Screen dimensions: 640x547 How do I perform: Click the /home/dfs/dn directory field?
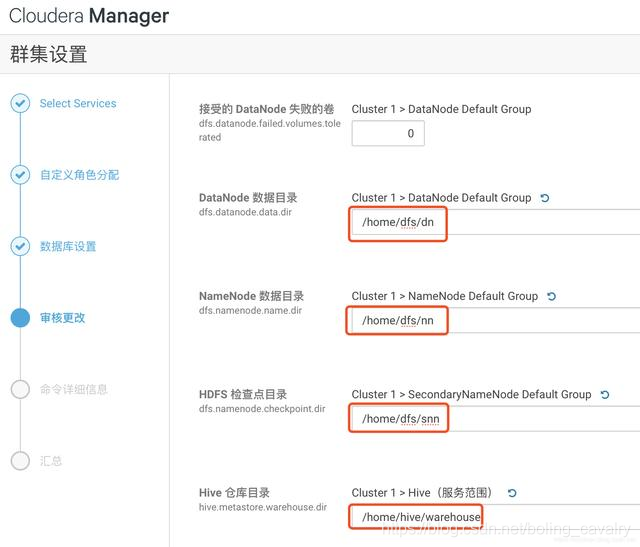click(x=496, y=222)
